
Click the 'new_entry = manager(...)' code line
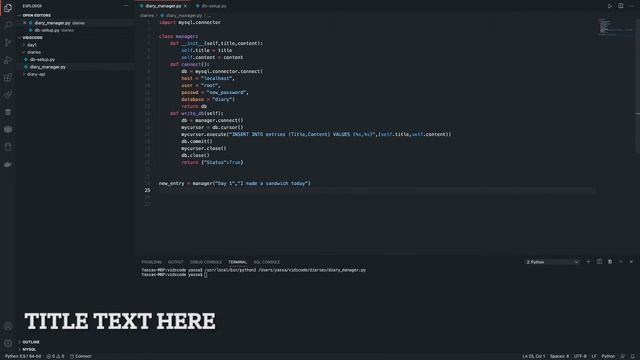[x=235, y=184]
